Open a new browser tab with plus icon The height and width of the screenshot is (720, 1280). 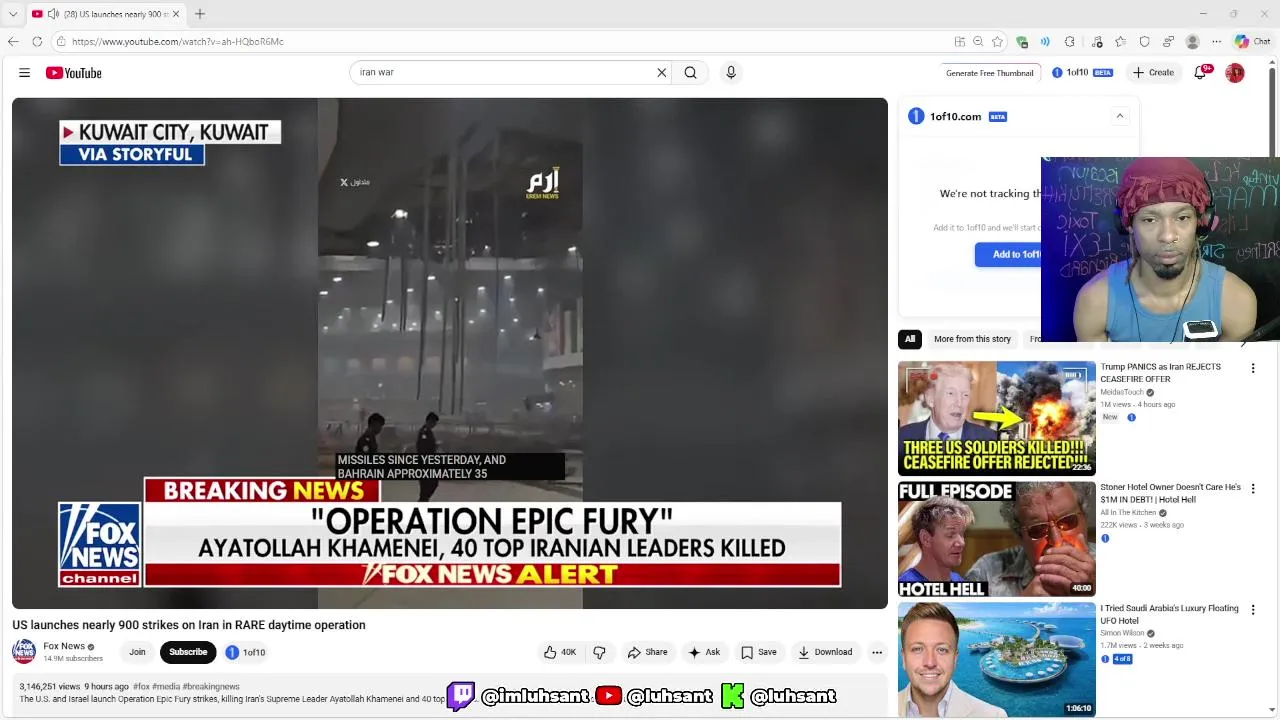pos(200,14)
